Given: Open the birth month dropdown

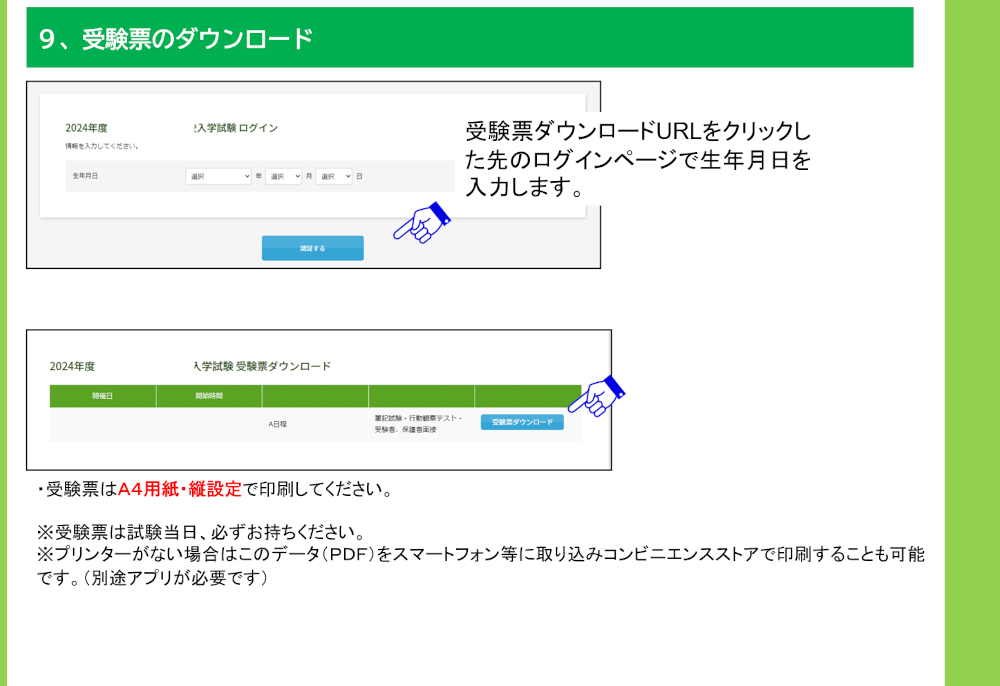Looking at the screenshot, I should tap(283, 177).
